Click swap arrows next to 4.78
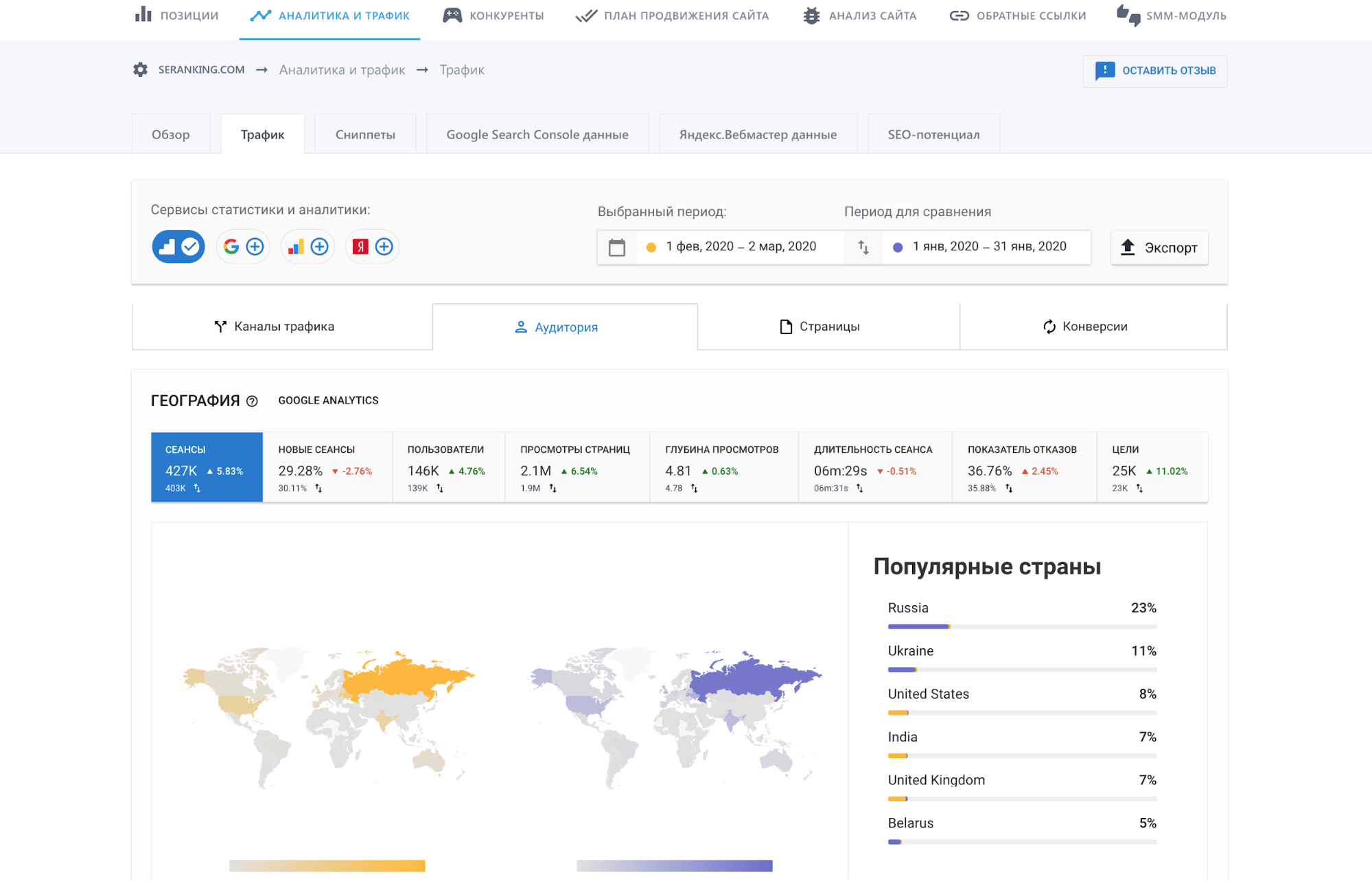 point(694,489)
